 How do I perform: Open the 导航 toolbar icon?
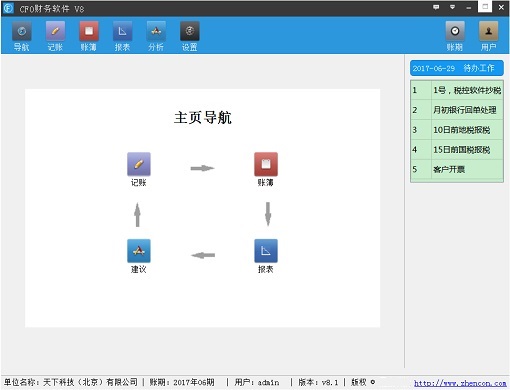coord(22,31)
